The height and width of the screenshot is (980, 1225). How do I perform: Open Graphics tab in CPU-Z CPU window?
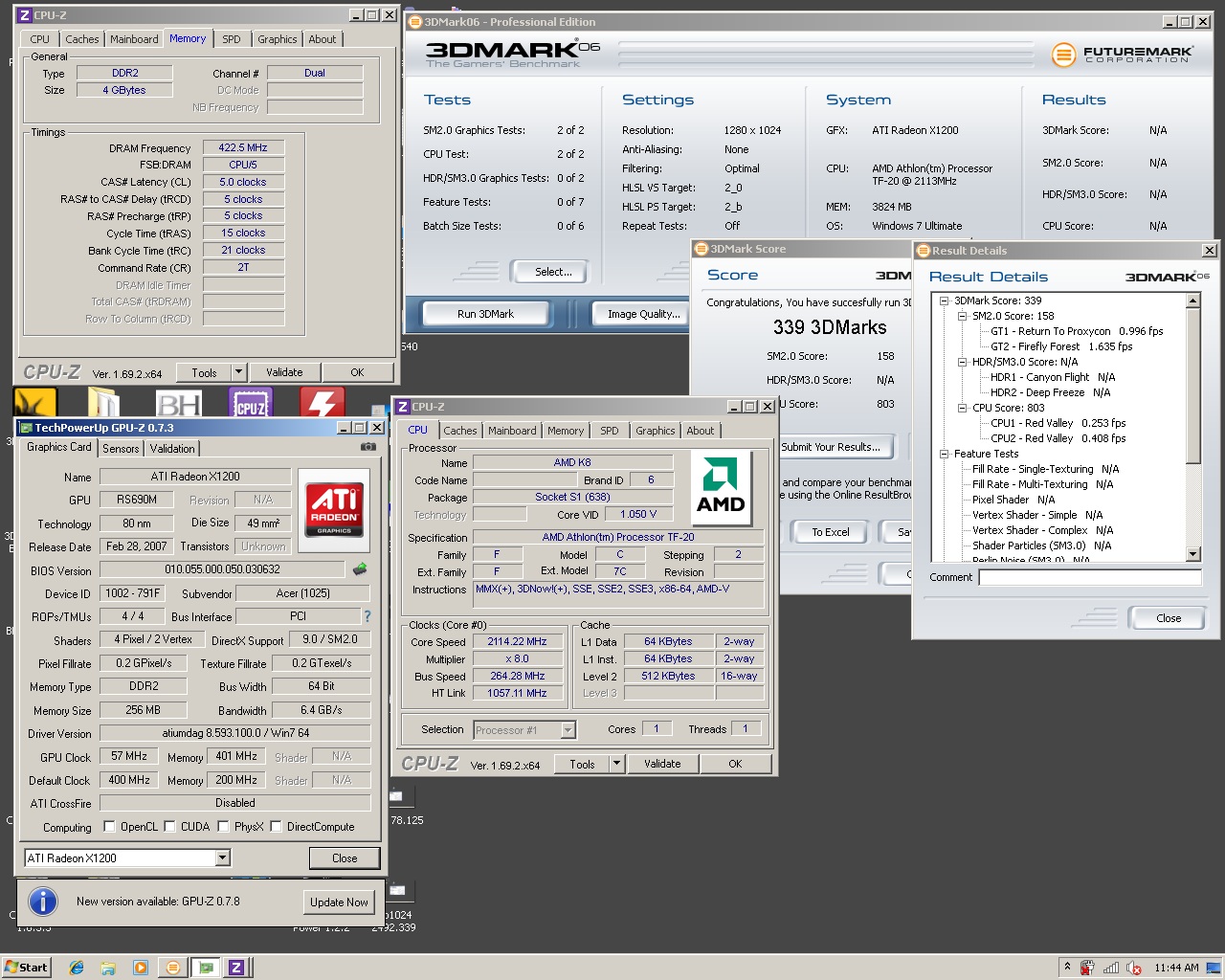coord(655,431)
